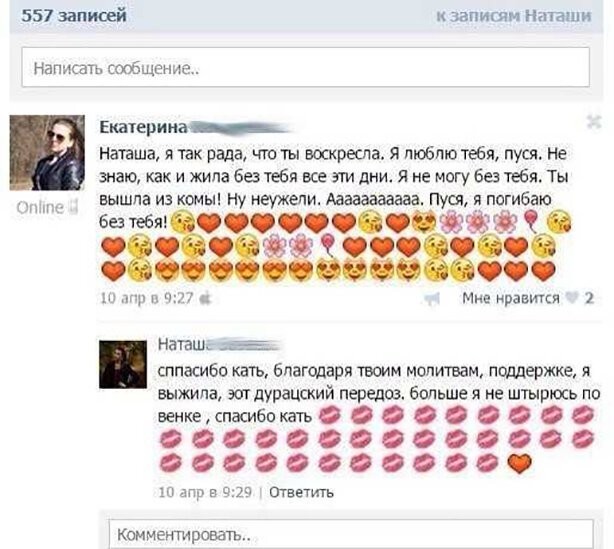This screenshot has height=549, width=614.
Task: Open the comment timestamp 10 апр в 9:29
Action: [205, 492]
